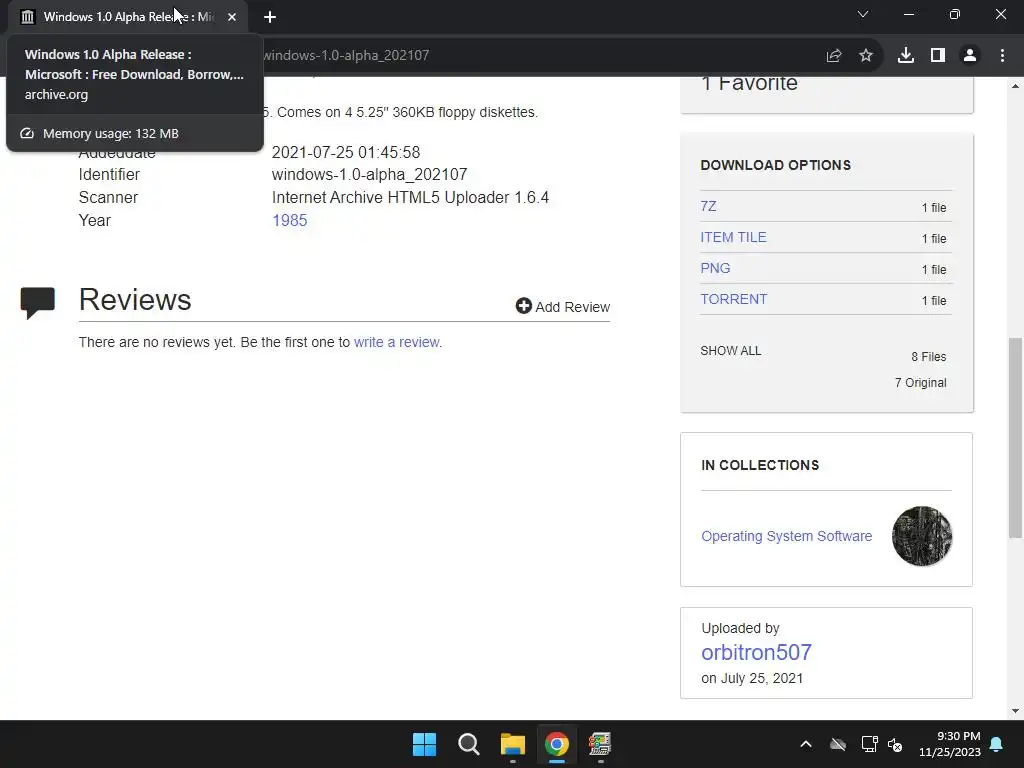This screenshot has width=1024, height=768.
Task: Open a new tab with plus button
Action: click(270, 17)
